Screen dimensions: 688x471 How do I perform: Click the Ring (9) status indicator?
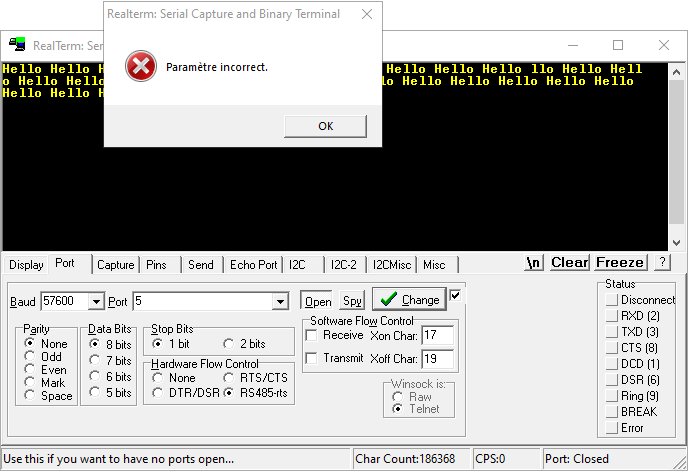pyautogui.click(x=612, y=396)
